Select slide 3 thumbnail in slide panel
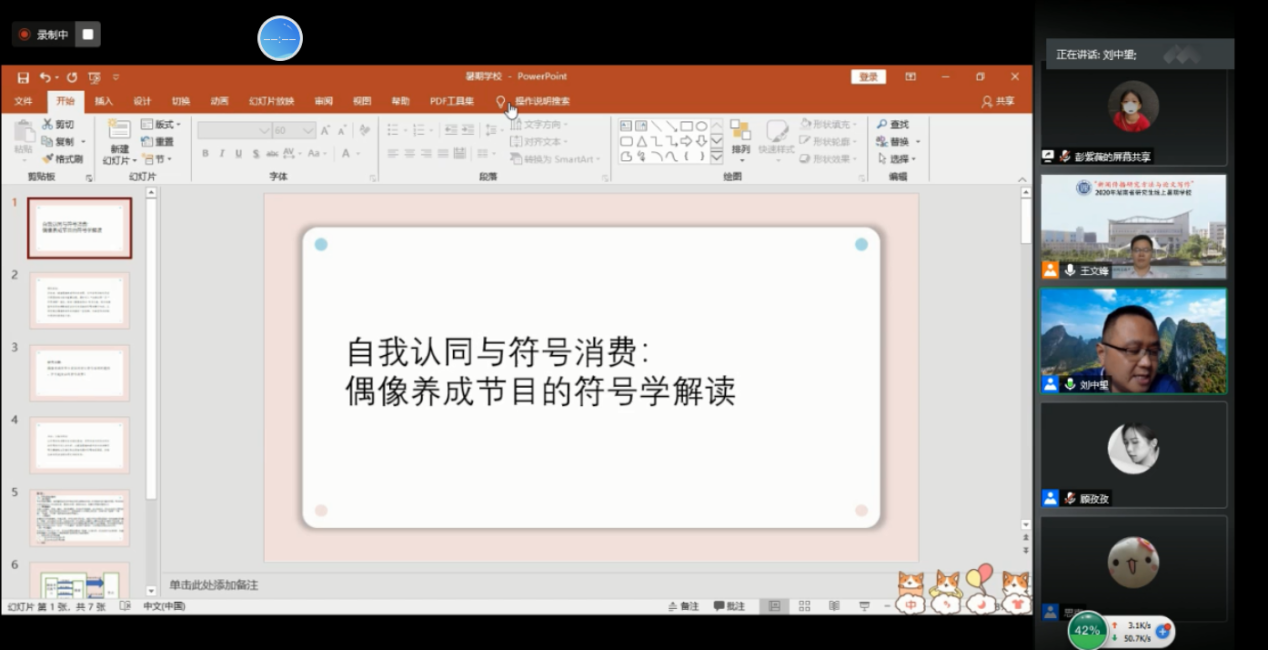The height and width of the screenshot is (650, 1268). 79,372
